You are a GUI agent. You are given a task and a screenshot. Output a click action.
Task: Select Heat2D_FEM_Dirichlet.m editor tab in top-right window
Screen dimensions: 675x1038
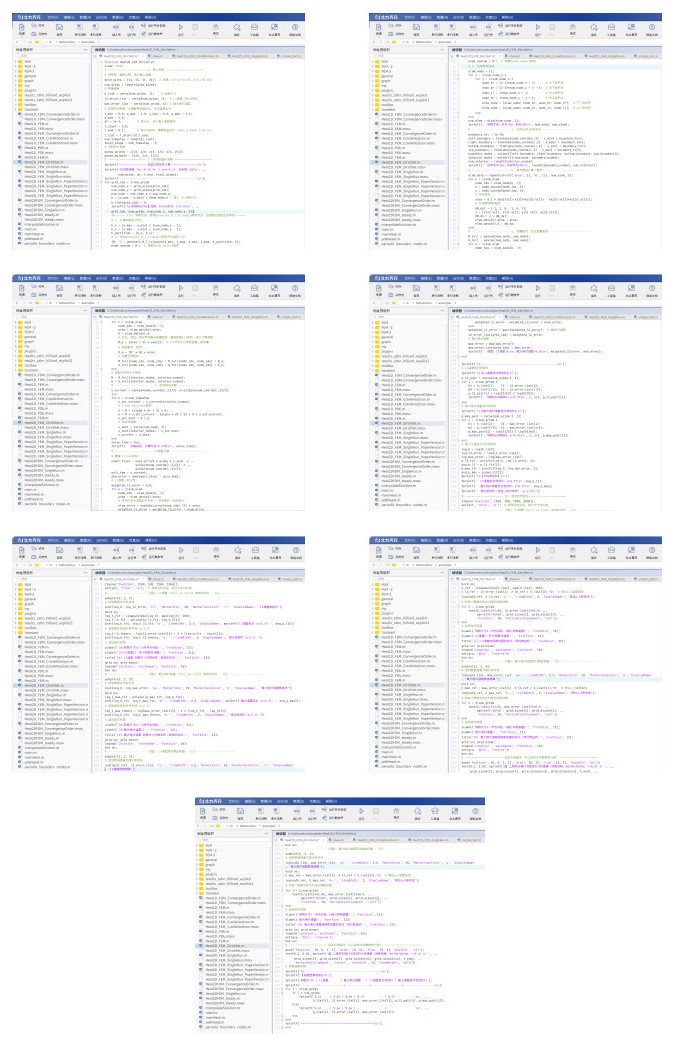480,56
